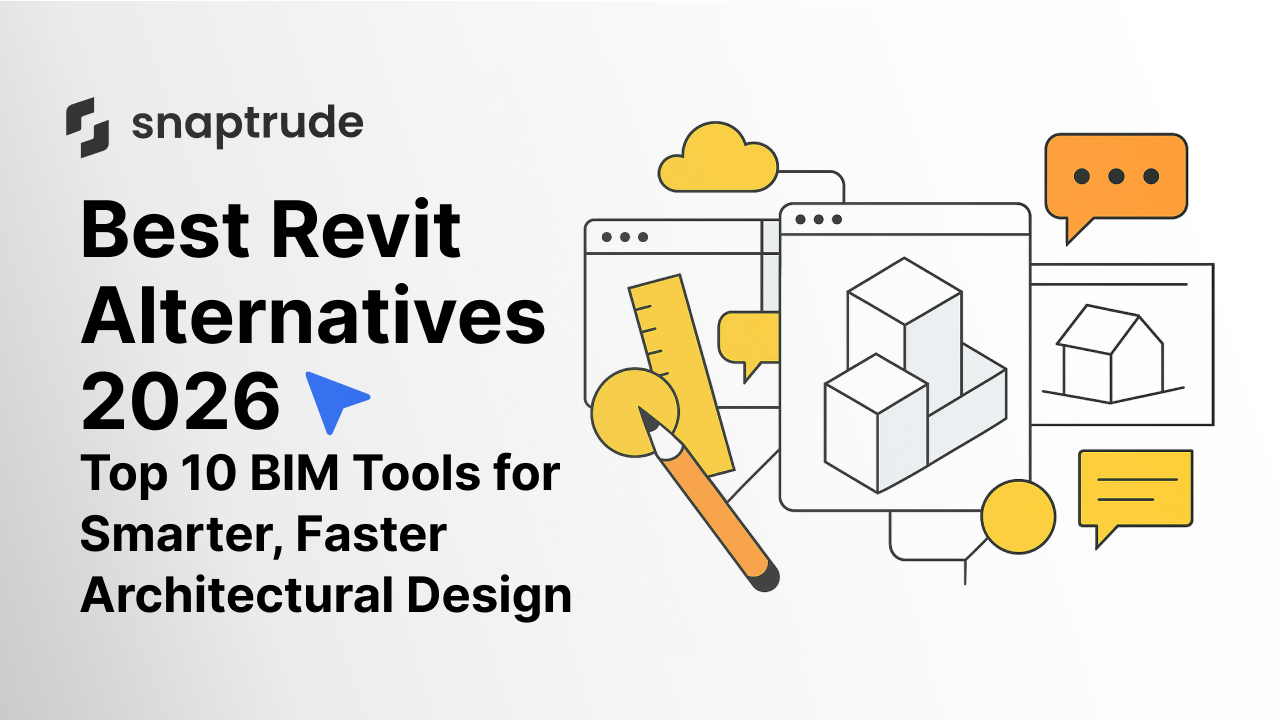
Task: Click the yellow cloud icon
Action: [x=718, y=157]
